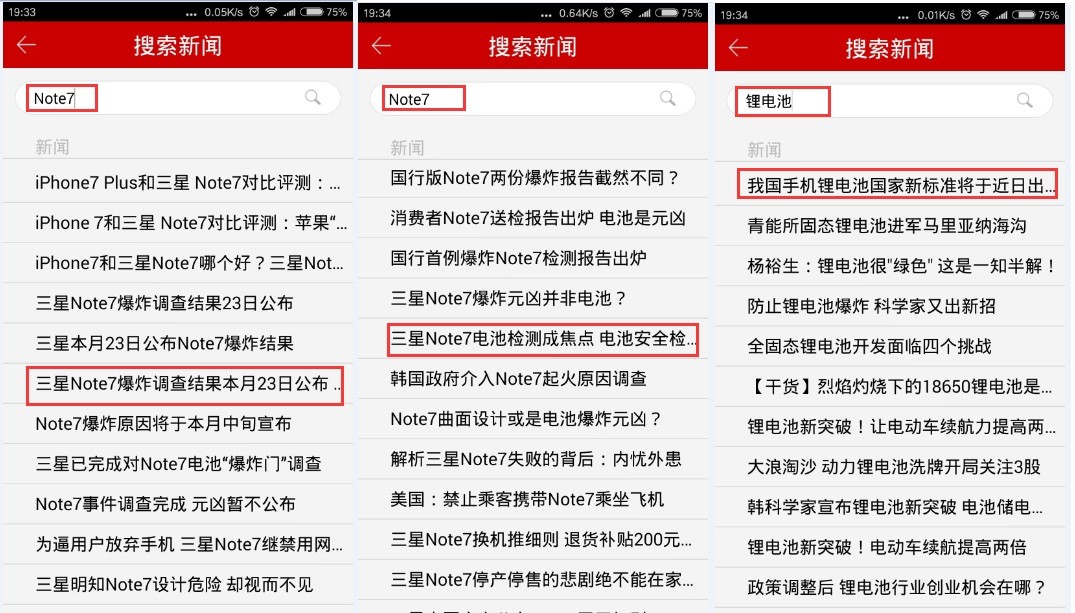Tap back arrow in right phone screen
Image resolution: width=1075 pixels, height=613 pixels.
(x=738, y=48)
